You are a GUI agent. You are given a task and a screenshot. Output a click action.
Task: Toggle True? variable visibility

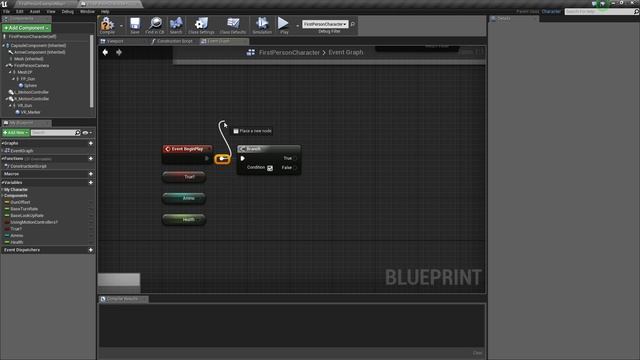(x=91, y=229)
